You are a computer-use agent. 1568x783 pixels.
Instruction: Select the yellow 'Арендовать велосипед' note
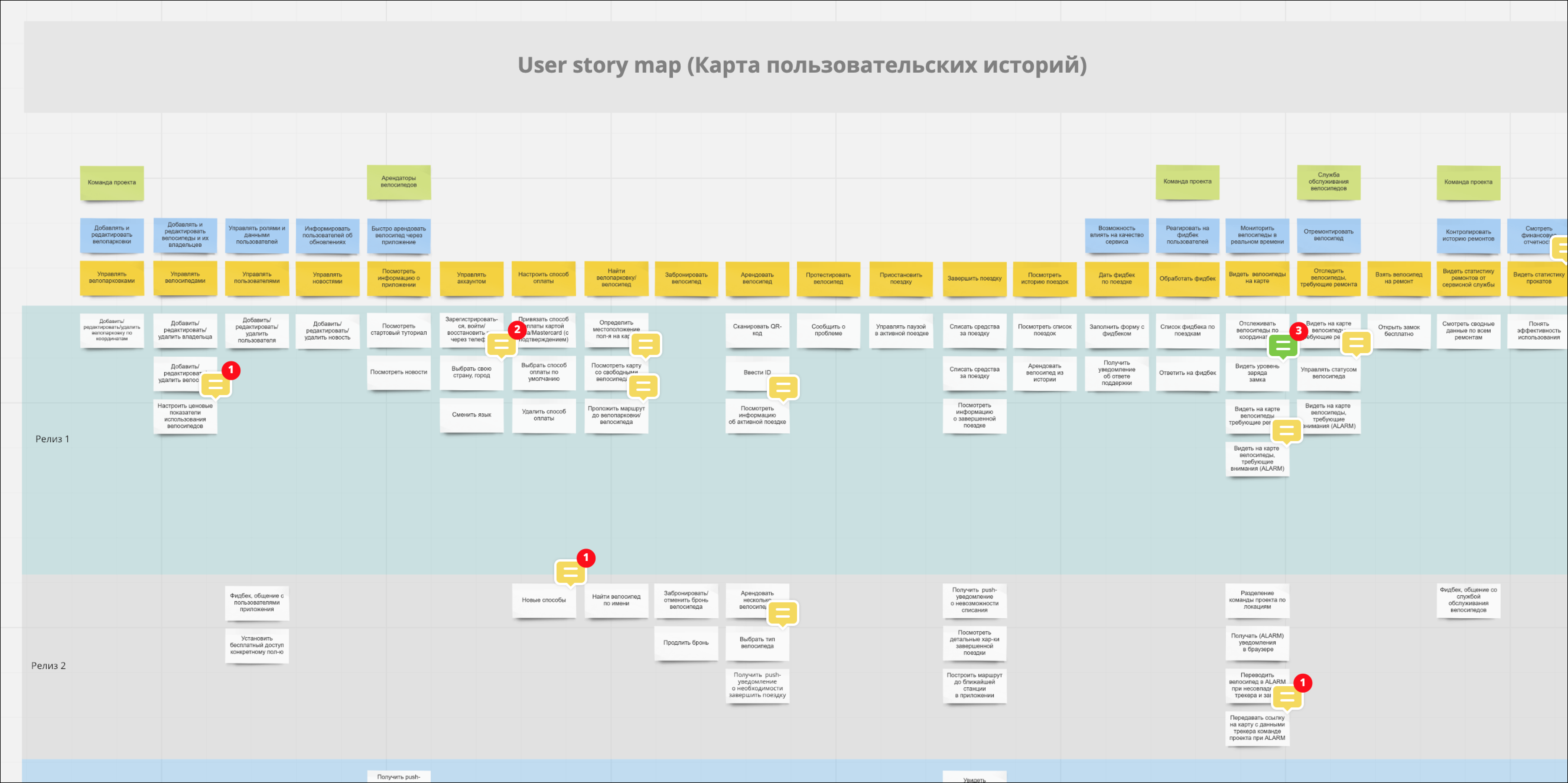point(757,279)
